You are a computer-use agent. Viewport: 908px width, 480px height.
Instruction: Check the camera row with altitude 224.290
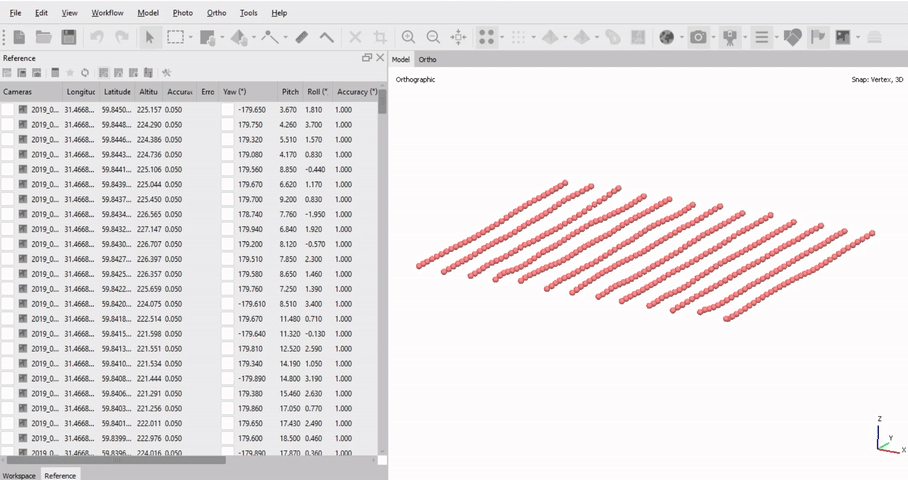pos(7,124)
